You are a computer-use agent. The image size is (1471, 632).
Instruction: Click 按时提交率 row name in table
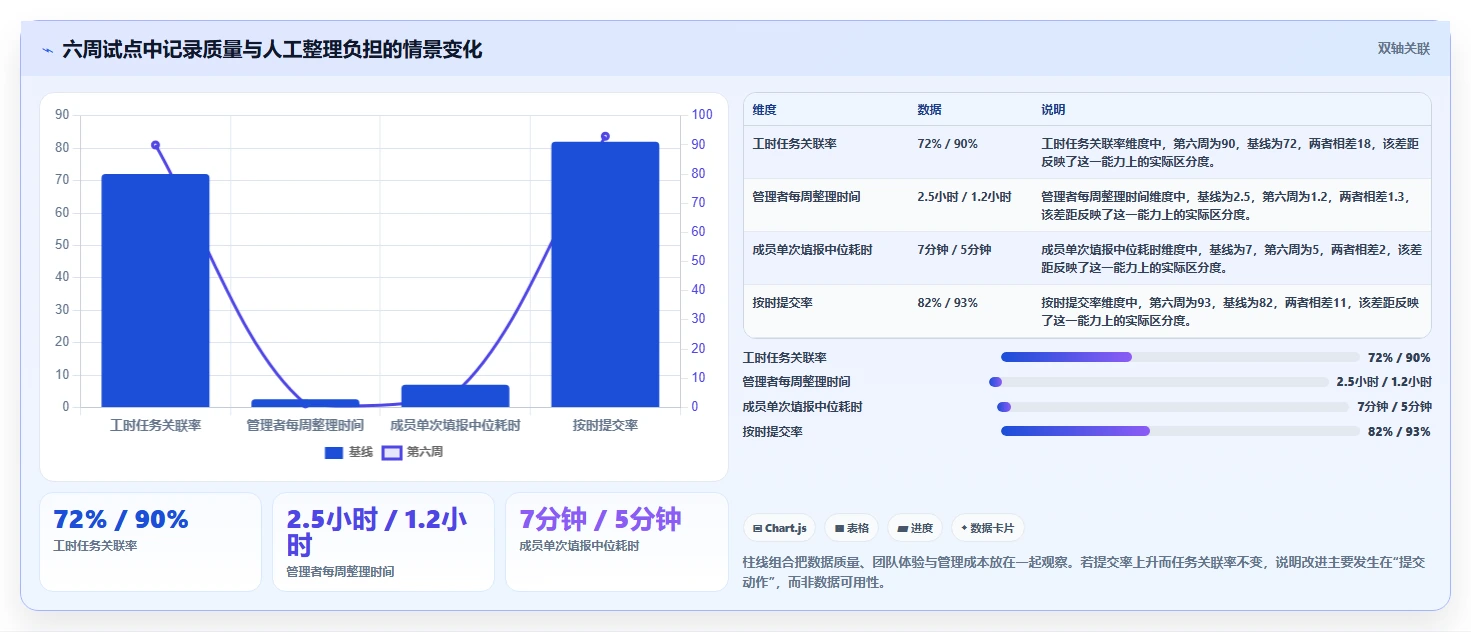(x=782, y=303)
